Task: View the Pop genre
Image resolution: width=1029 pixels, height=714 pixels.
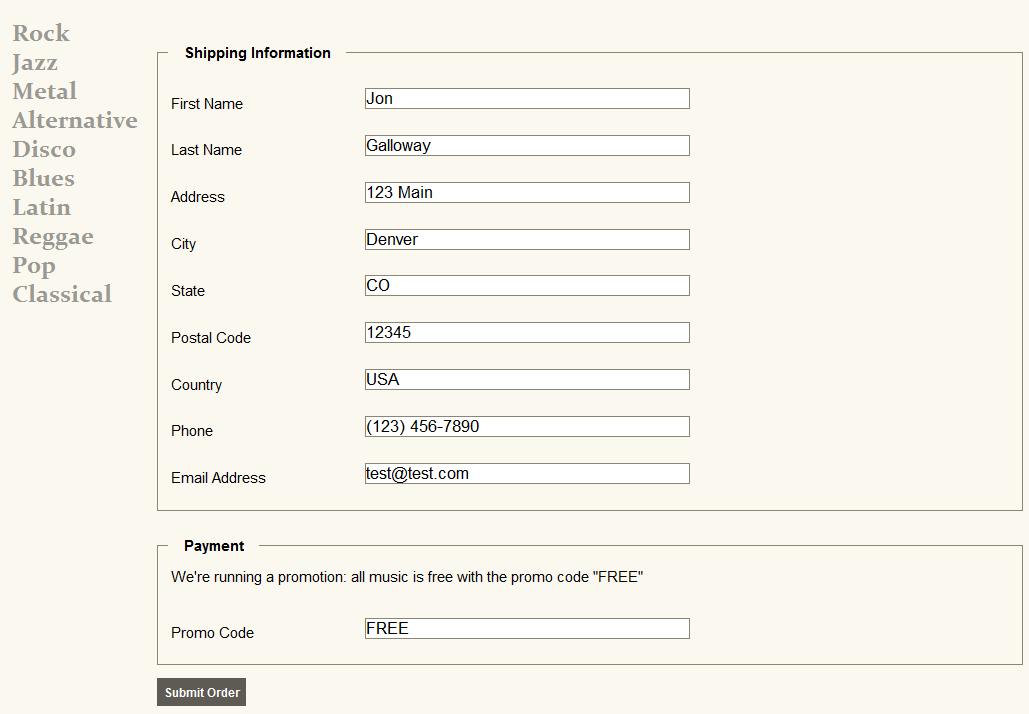Action: 34,266
